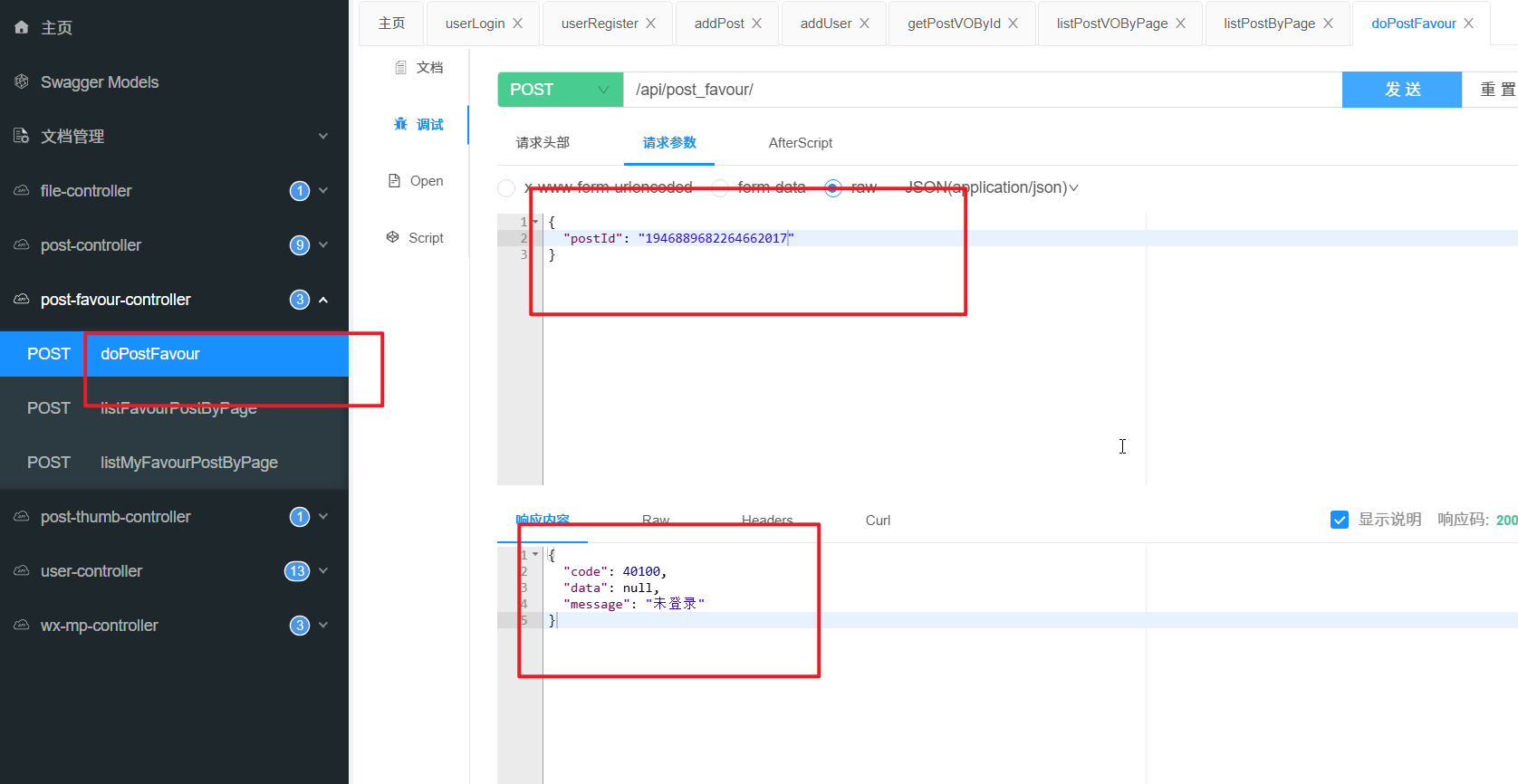Image resolution: width=1518 pixels, height=784 pixels.
Task: Click the Script icon in side panel
Action: 393,237
